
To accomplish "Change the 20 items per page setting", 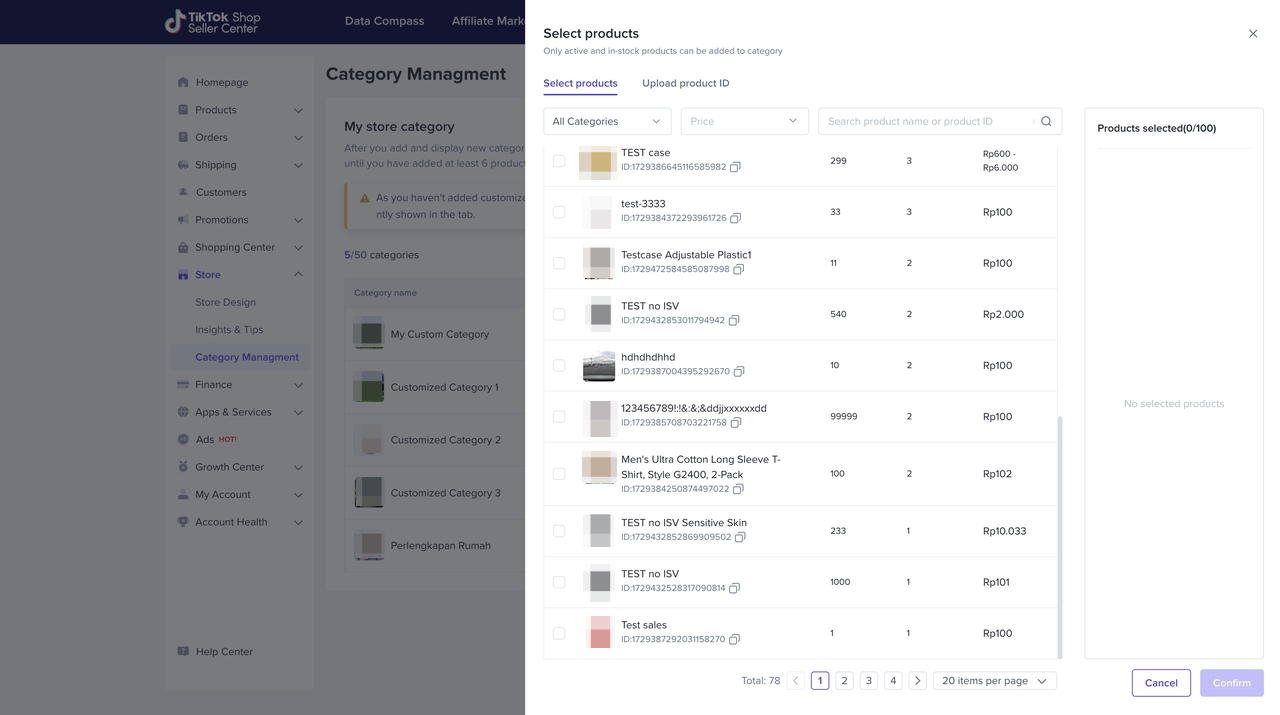I will click(x=994, y=681).
